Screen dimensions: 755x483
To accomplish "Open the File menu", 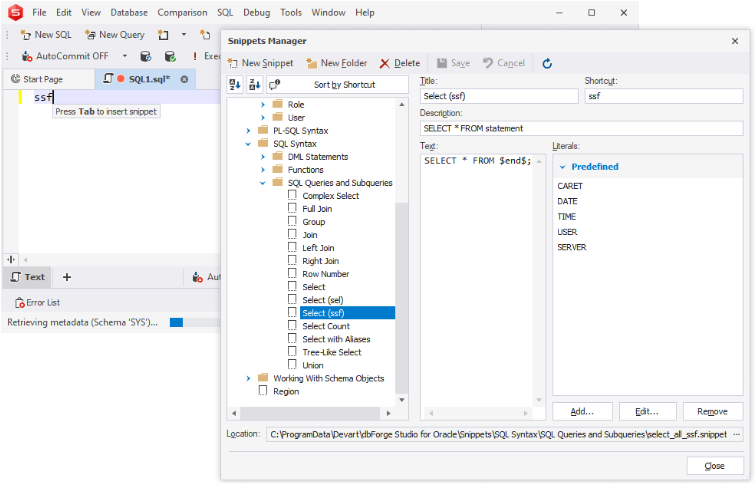I will (39, 13).
